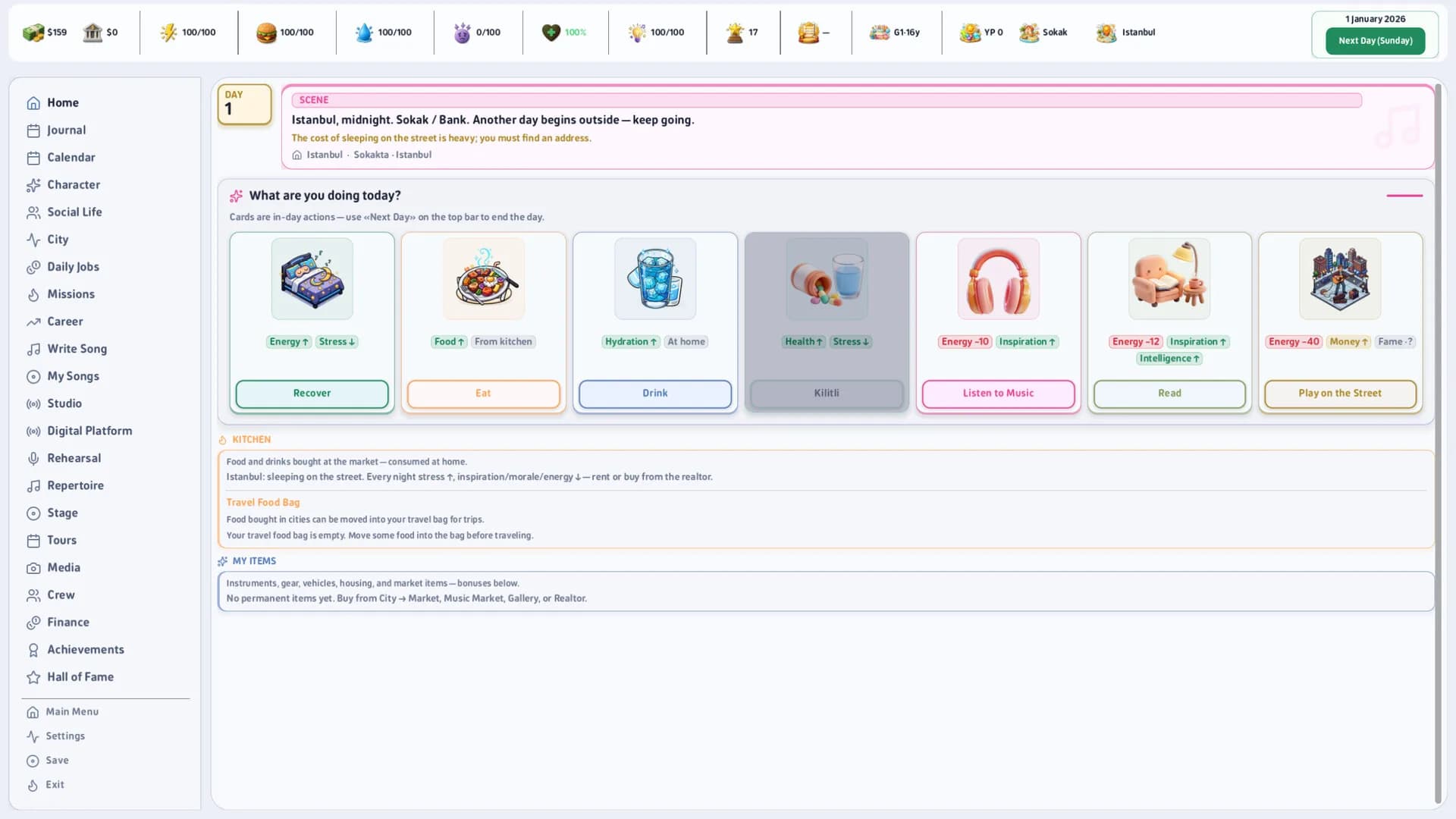
Task: Open Hall of Fame page
Action: coord(80,677)
